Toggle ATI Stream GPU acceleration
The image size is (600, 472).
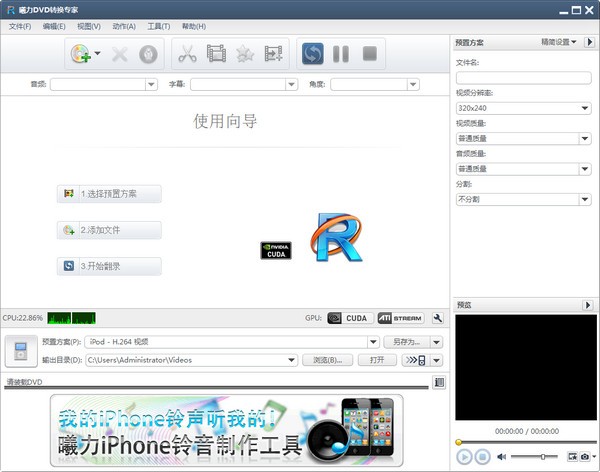coord(401,318)
